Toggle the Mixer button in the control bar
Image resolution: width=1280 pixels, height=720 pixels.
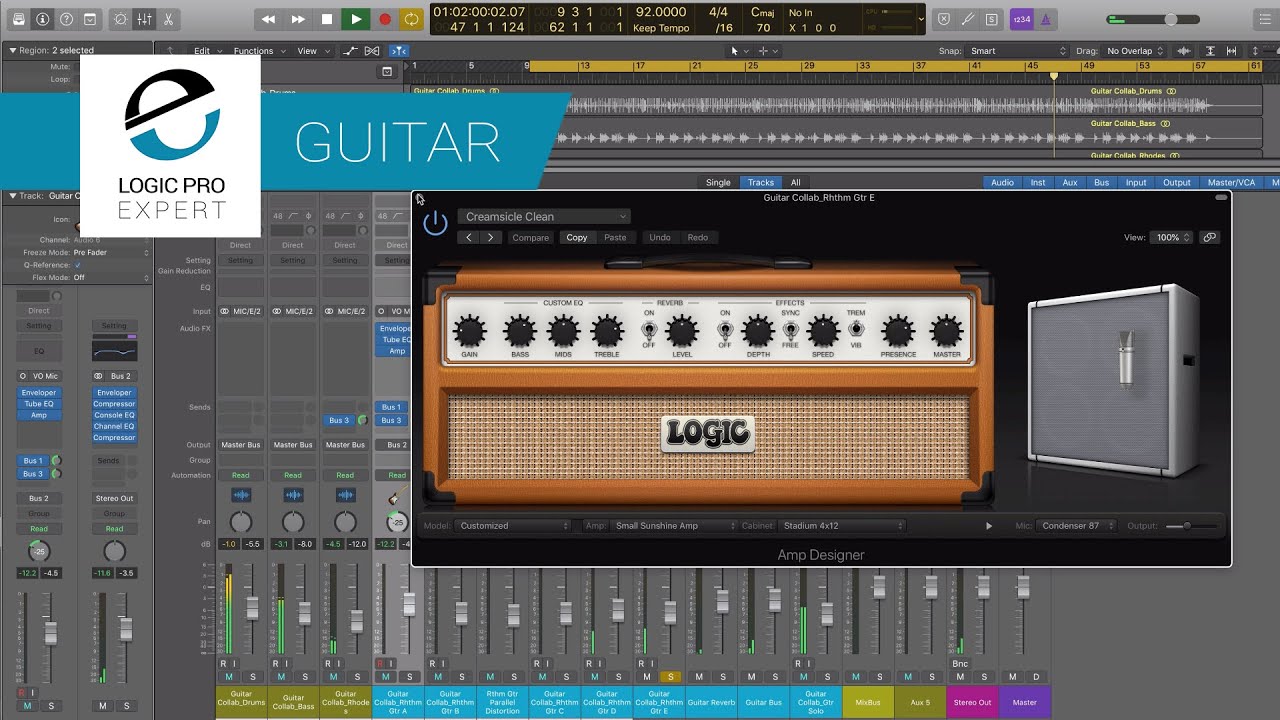point(145,19)
